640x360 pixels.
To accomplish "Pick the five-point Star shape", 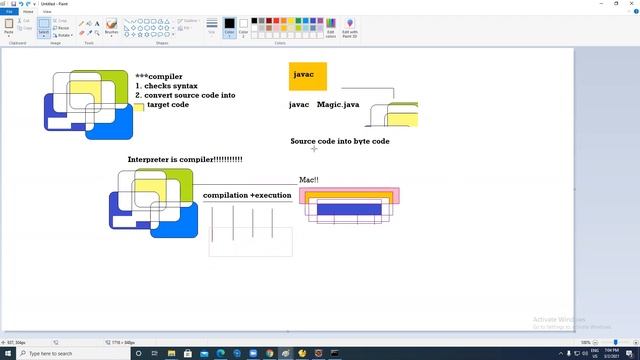I will [140, 35].
